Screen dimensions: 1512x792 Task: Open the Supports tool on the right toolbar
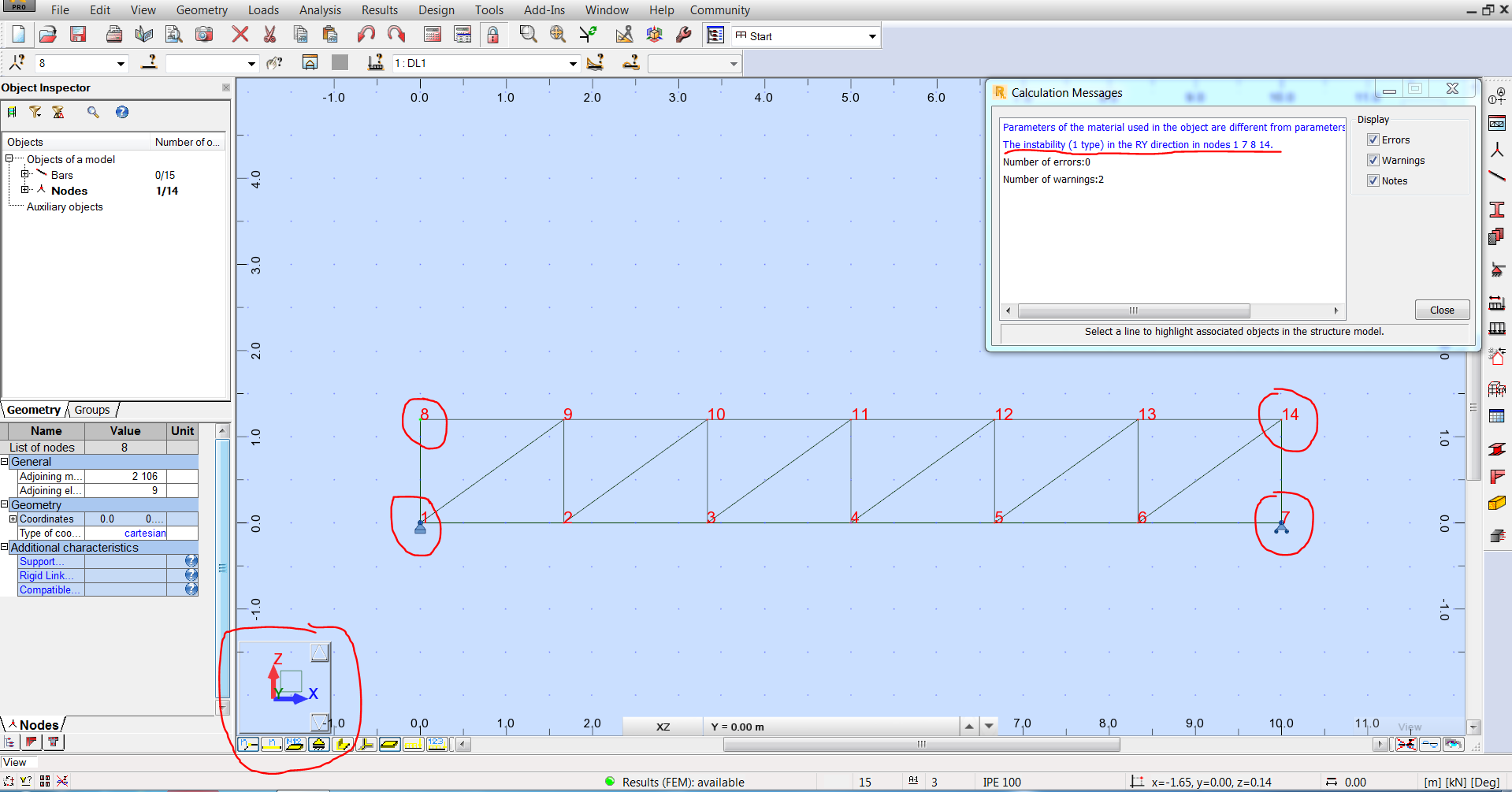[x=1499, y=270]
